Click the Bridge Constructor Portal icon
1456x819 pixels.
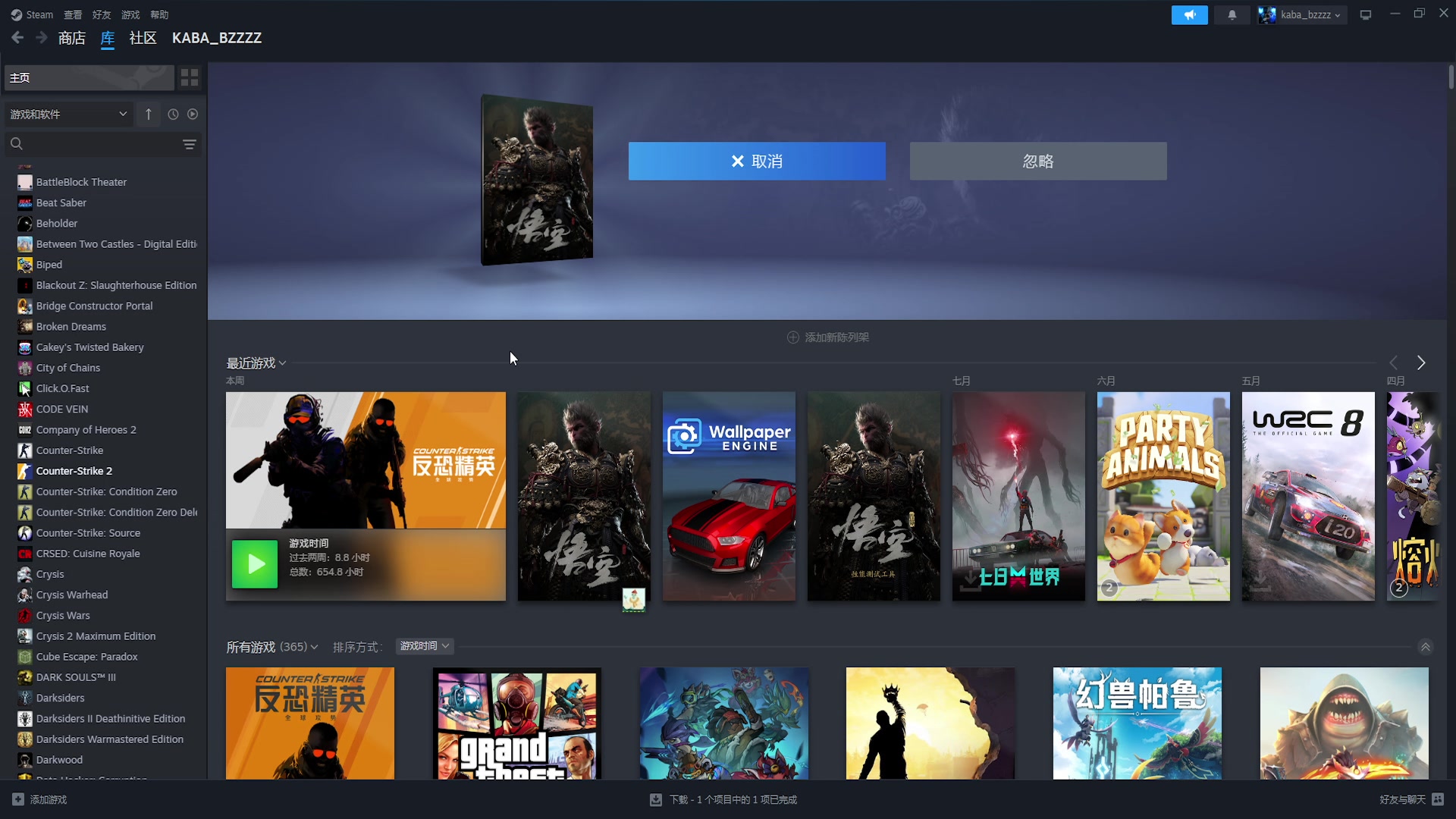[x=25, y=306]
